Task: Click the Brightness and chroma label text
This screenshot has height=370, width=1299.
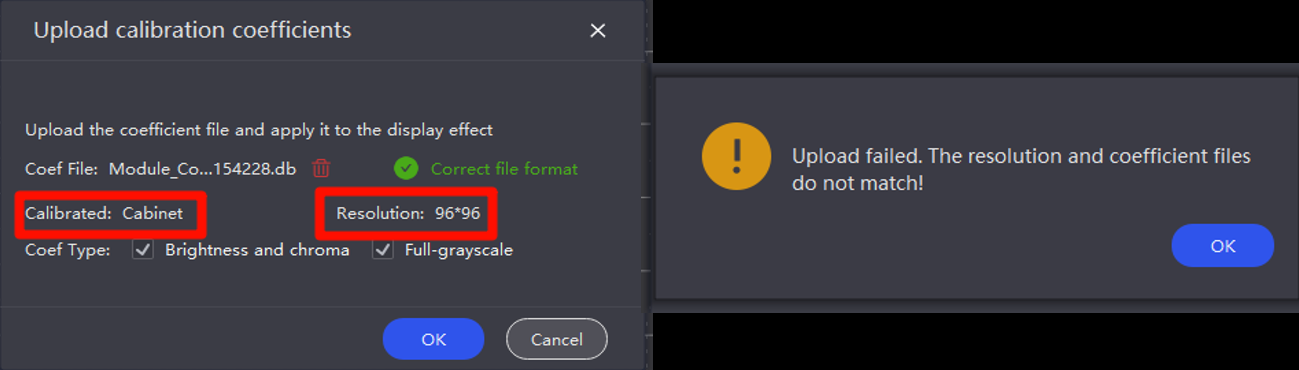Action: point(257,250)
